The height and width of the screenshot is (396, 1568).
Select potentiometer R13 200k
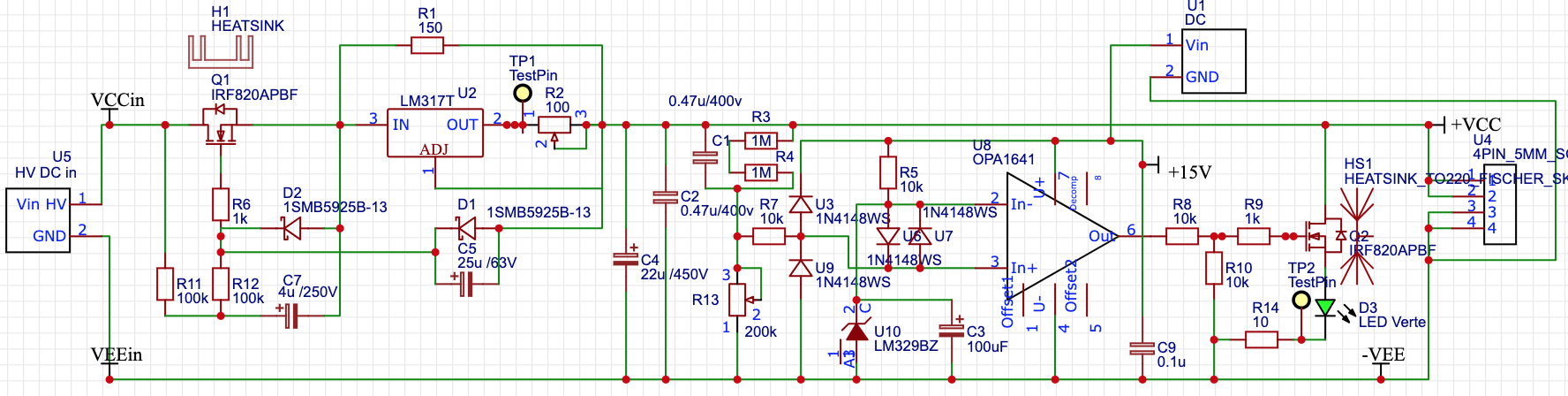coord(740,299)
